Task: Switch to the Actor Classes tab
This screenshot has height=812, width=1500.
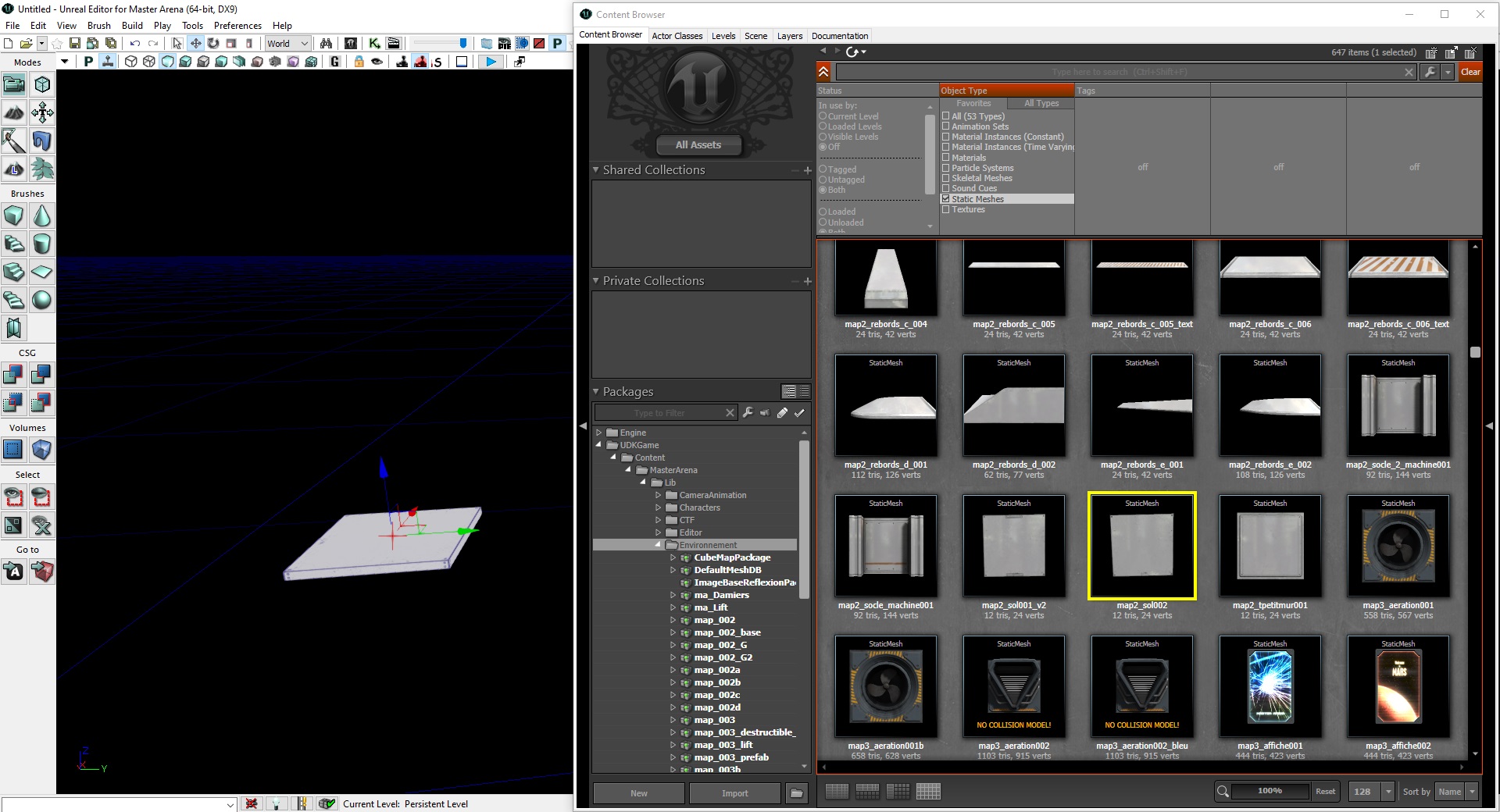Action: click(x=677, y=36)
